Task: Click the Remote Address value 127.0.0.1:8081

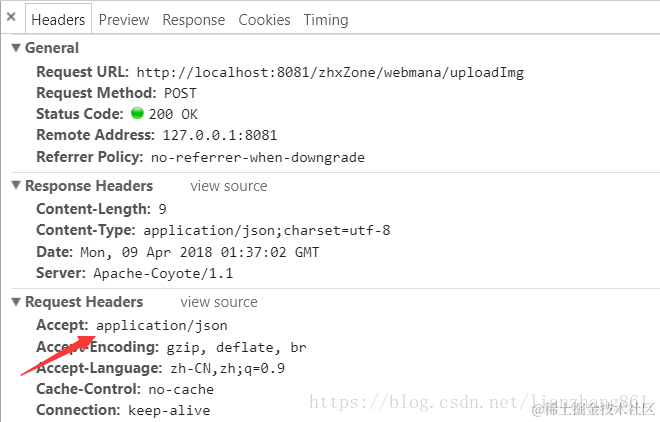Action: [220, 135]
